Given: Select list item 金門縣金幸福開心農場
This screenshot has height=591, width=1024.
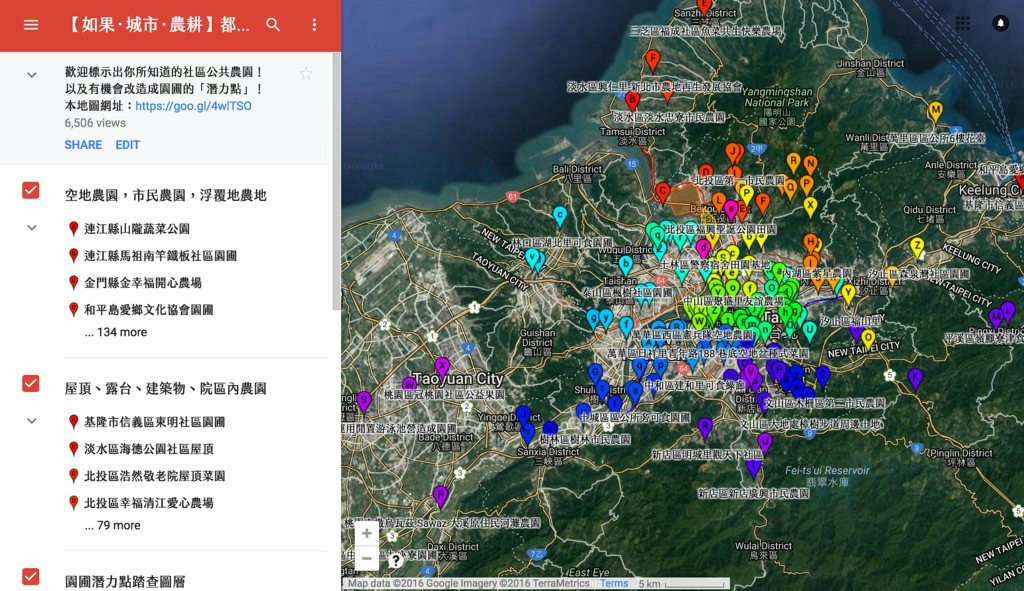Looking at the screenshot, I should pos(142,283).
